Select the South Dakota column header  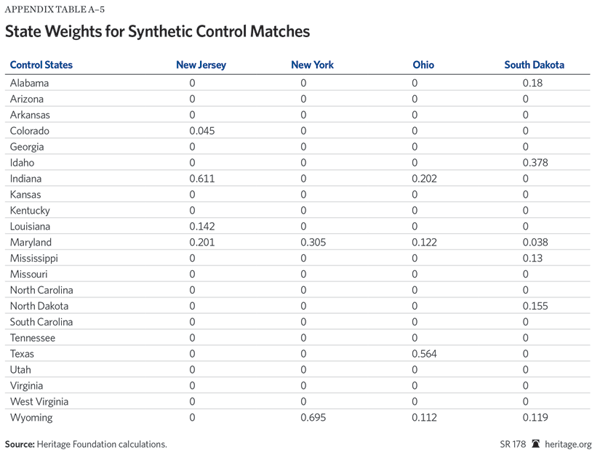pyautogui.click(x=534, y=65)
